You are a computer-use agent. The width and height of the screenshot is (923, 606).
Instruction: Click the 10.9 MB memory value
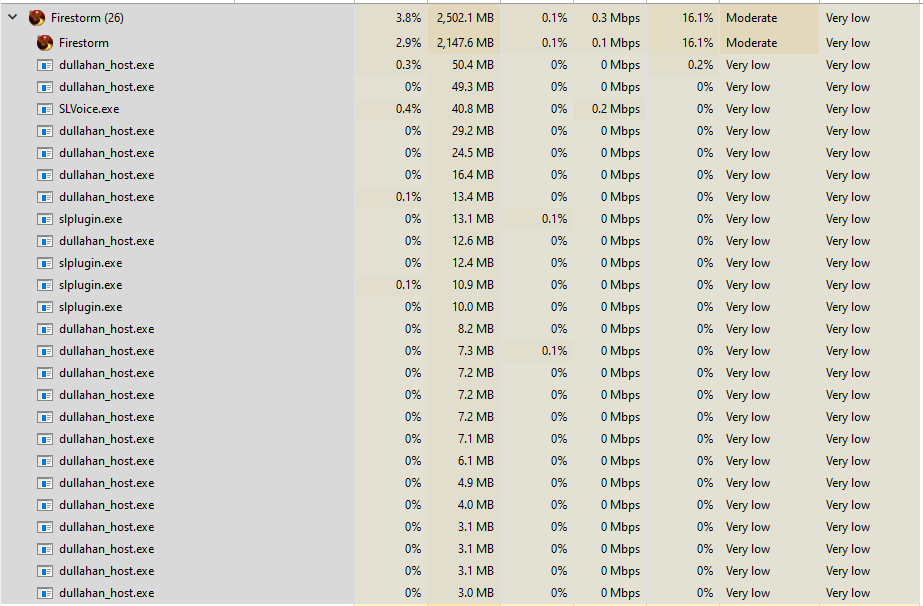[473, 285]
